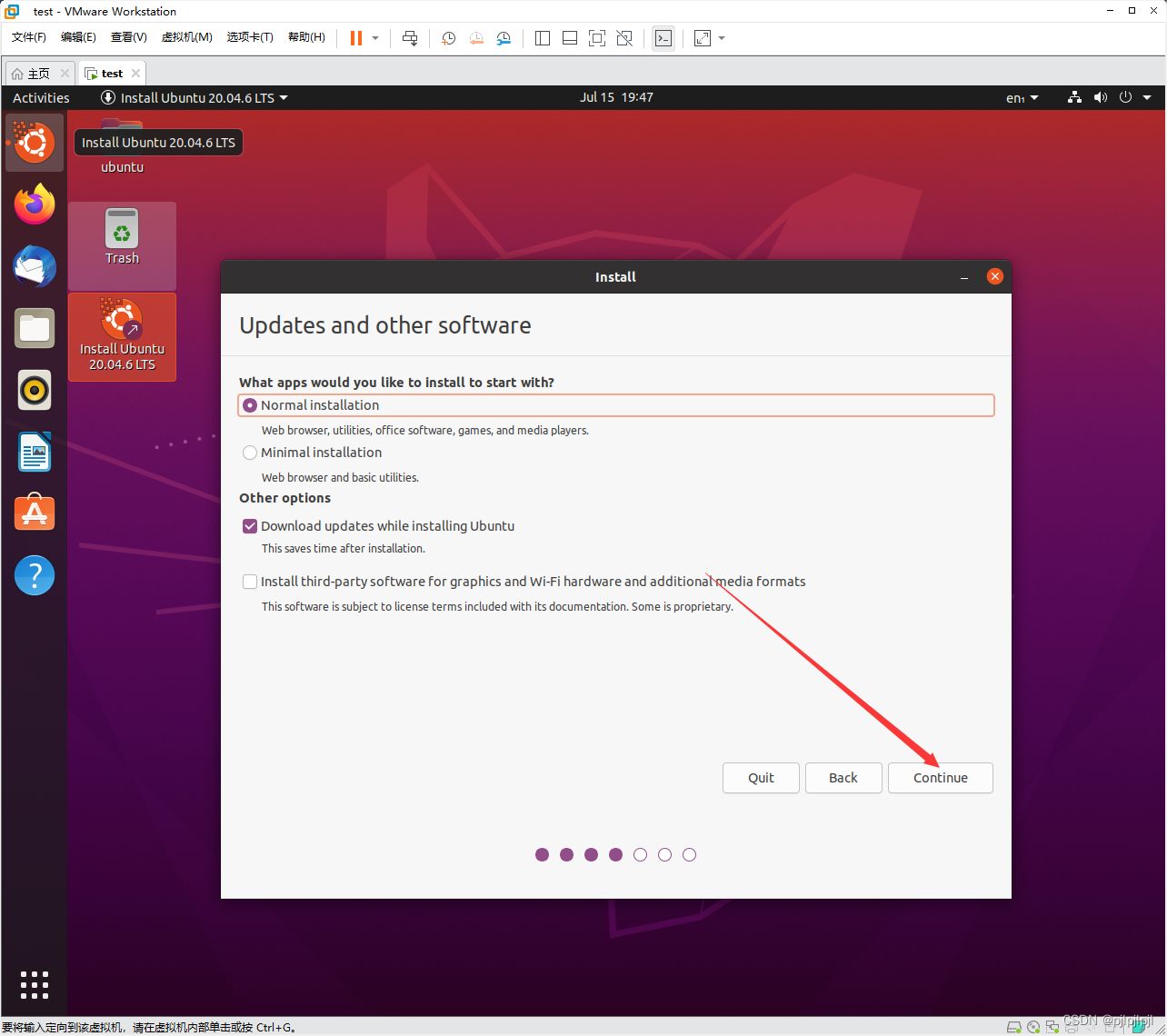This screenshot has width=1167, height=1036.
Task: Open the 帮助(H) menu
Action: point(306,37)
